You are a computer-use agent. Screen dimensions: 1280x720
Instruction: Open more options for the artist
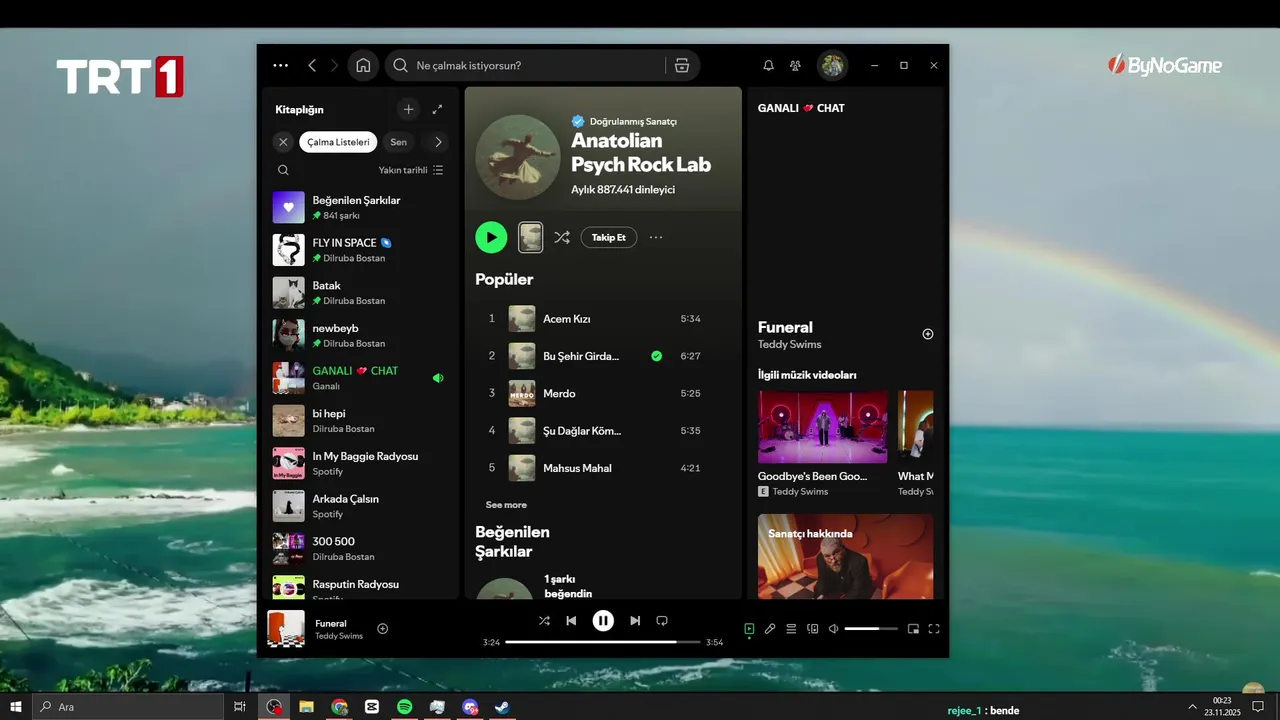[656, 237]
